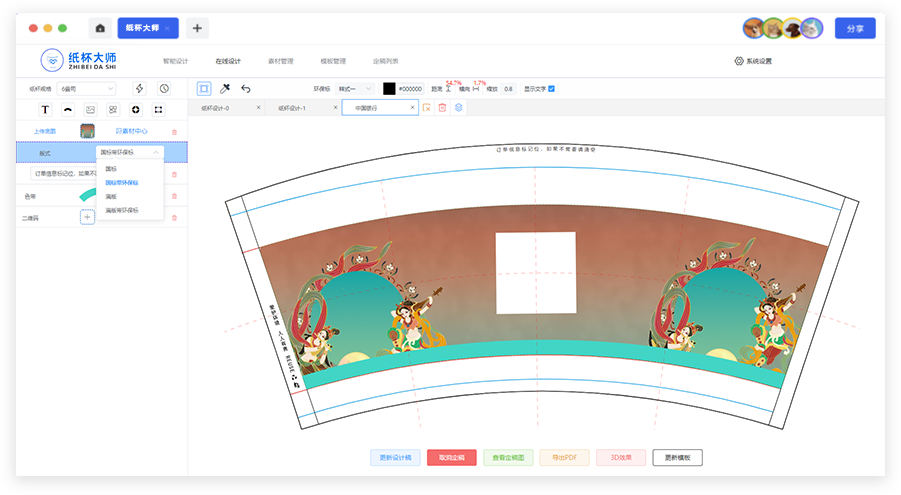Collapse the 版式 layout dropdown
This screenshot has height=495, width=901.
pos(130,152)
